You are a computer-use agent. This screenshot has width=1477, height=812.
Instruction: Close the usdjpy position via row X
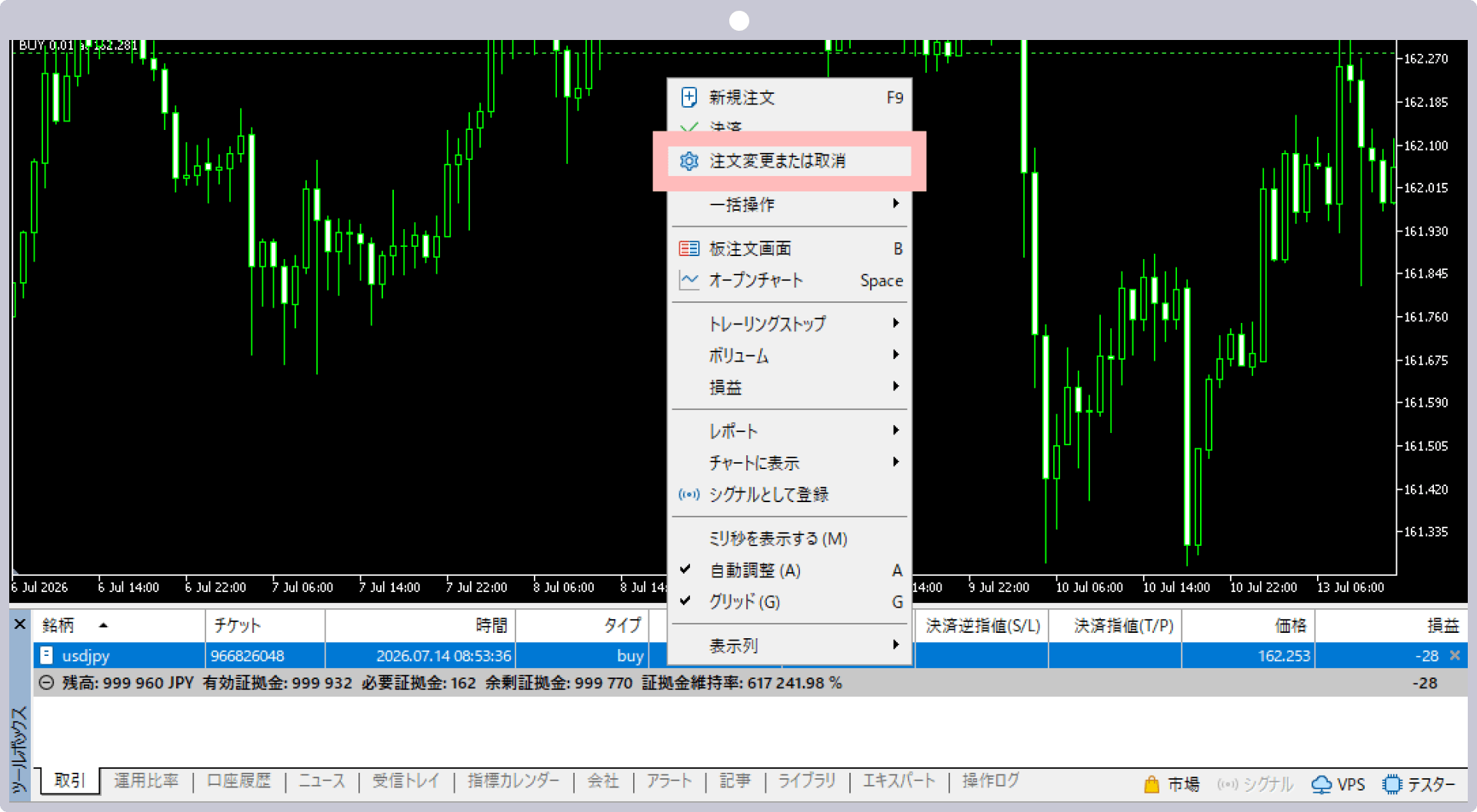click(x=1455, y=656)
